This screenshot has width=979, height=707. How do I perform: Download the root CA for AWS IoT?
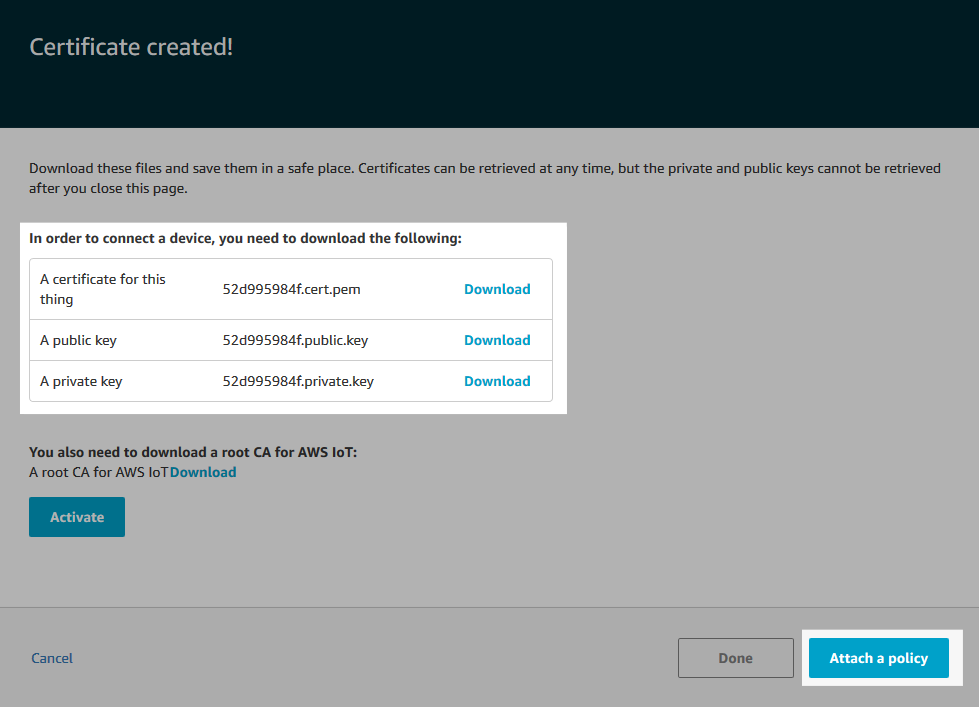pos(203,471)
